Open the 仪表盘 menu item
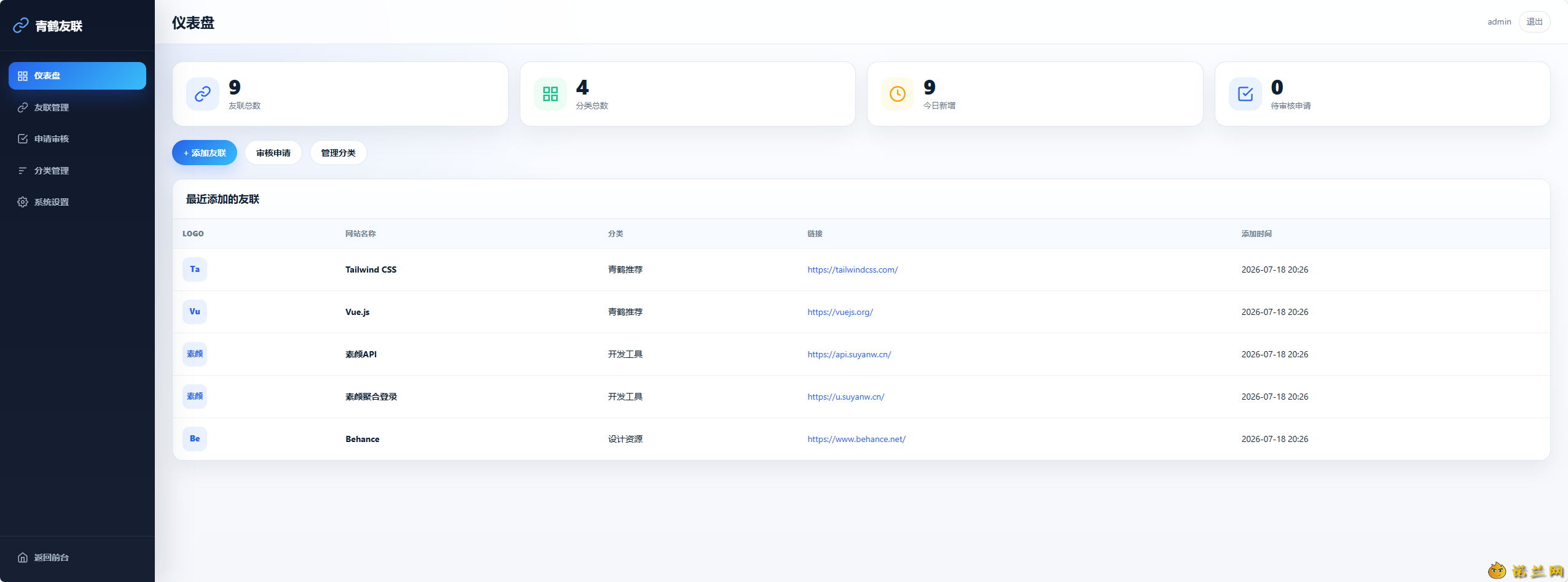The height and width of the screenshot is (582, 1568). click(77, 76)
